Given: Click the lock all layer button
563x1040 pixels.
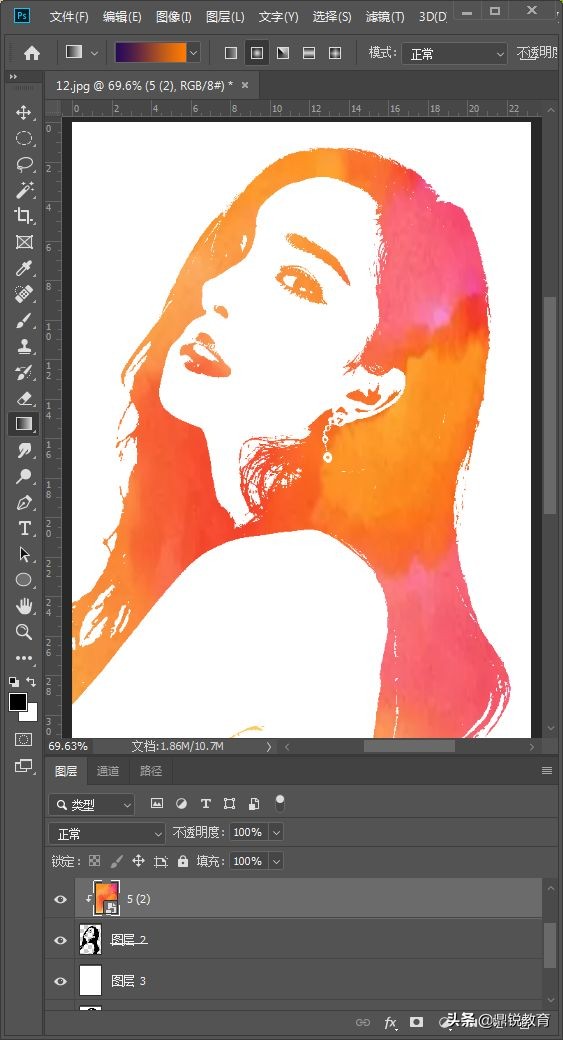Looking at the screenshot, I should coord(183,861).
